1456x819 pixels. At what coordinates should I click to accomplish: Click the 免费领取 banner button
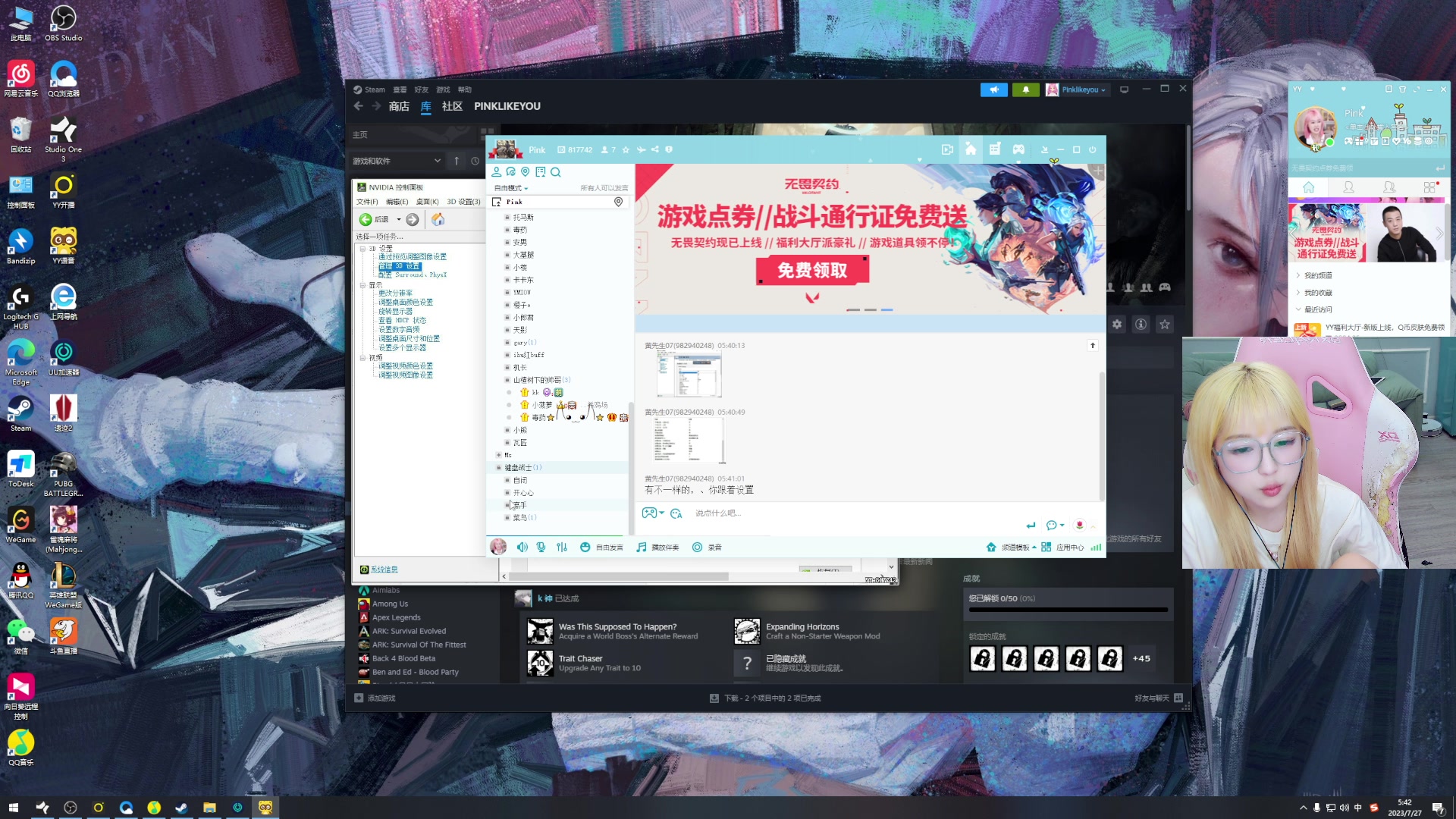pyautogui.click(x=812, y=271)
